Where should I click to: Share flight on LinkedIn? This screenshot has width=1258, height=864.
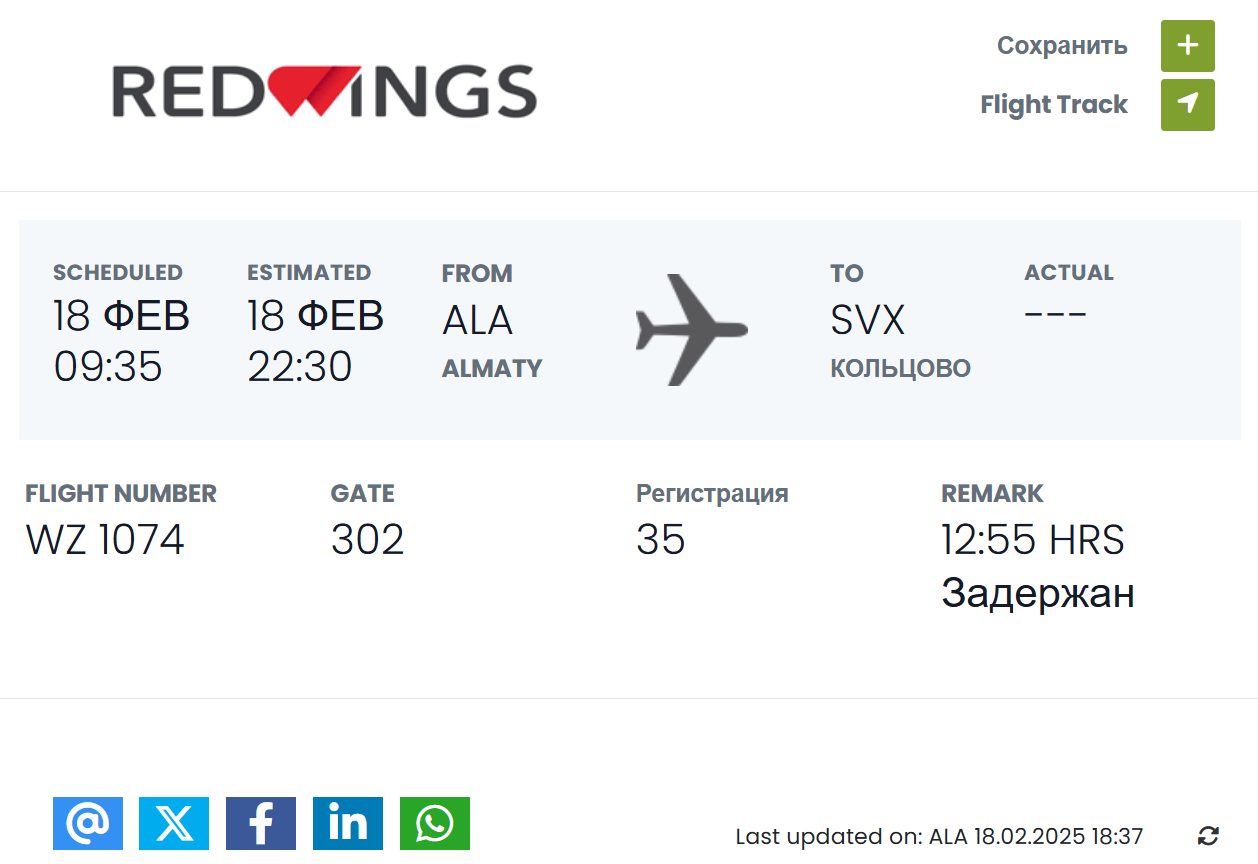coord(348,823)
